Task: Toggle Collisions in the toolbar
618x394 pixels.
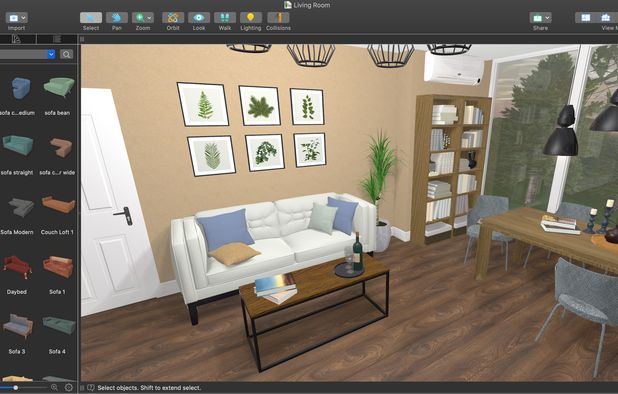Action: [x=278, y=18]
